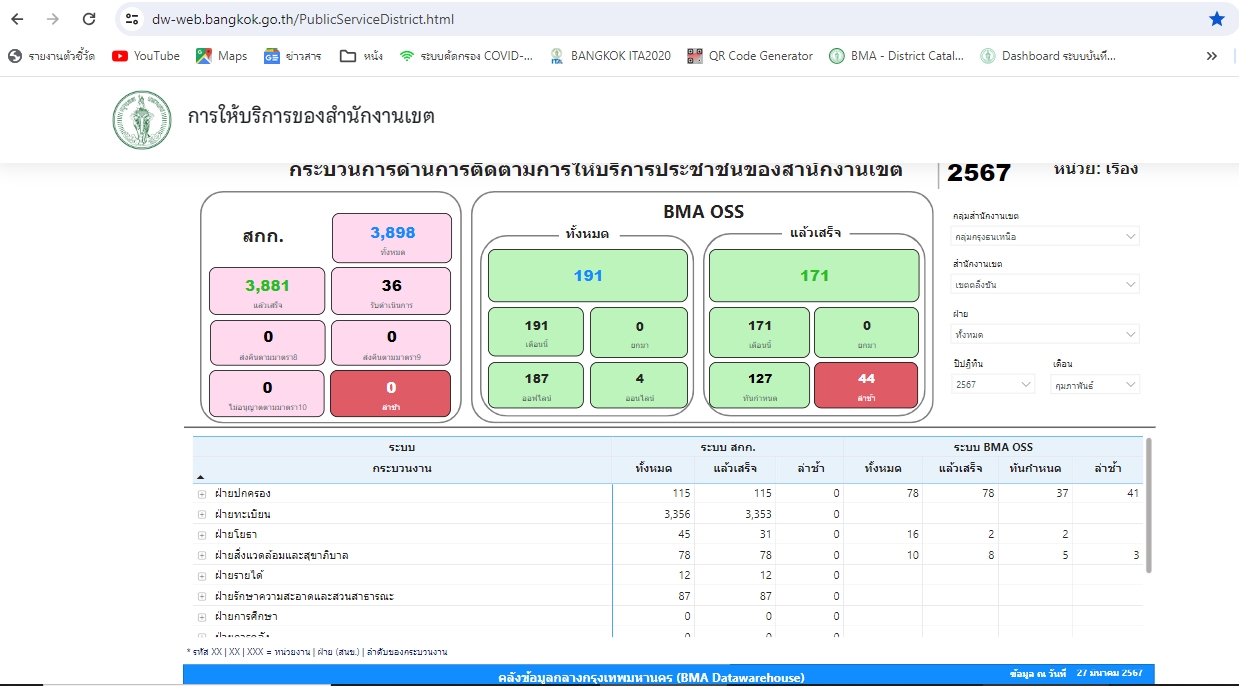Click the BMA green emblem logo
This screenshot has width=1239, height=686.
141,120
